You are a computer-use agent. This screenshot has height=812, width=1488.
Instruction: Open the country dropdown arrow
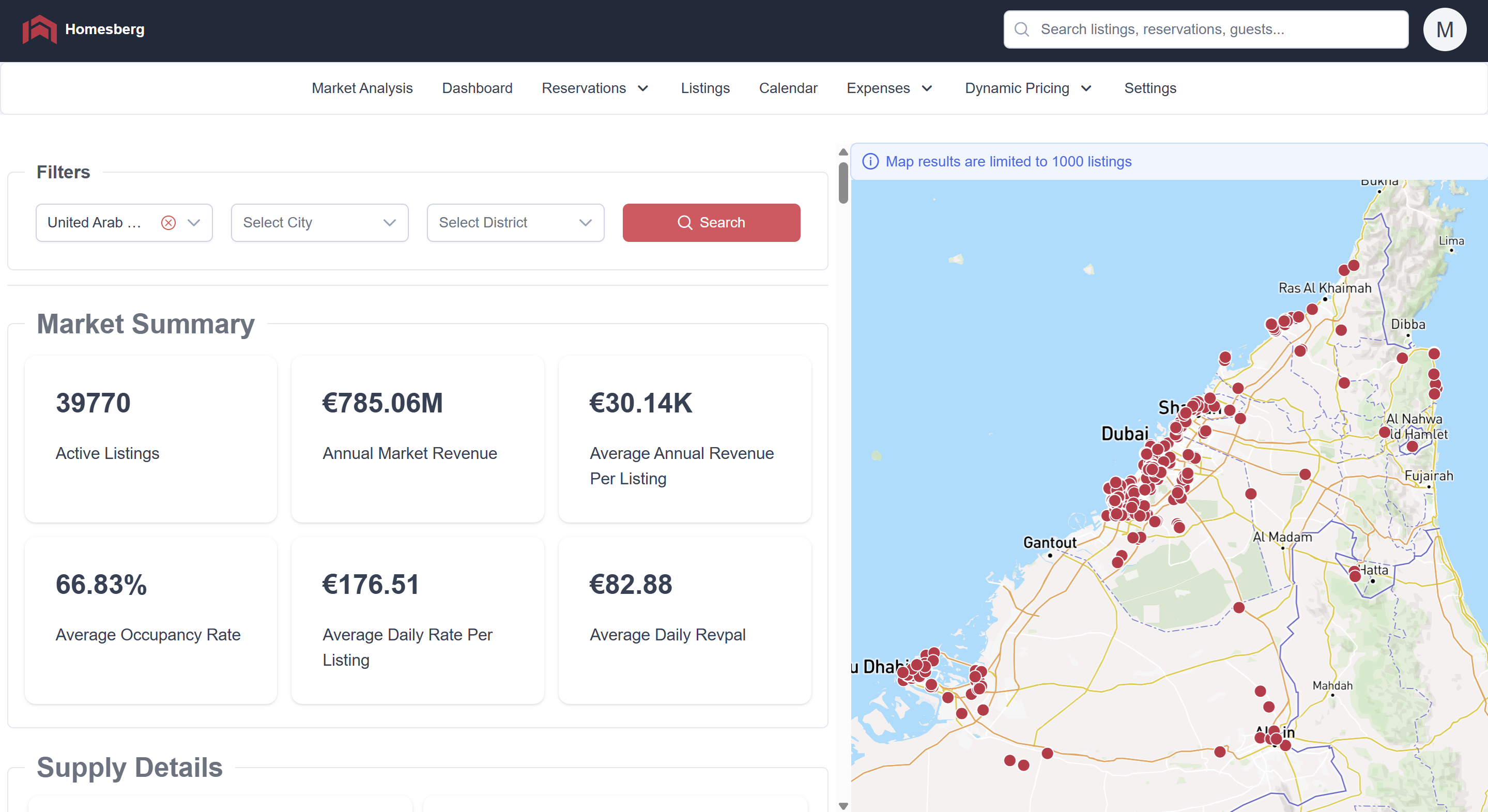194,223
